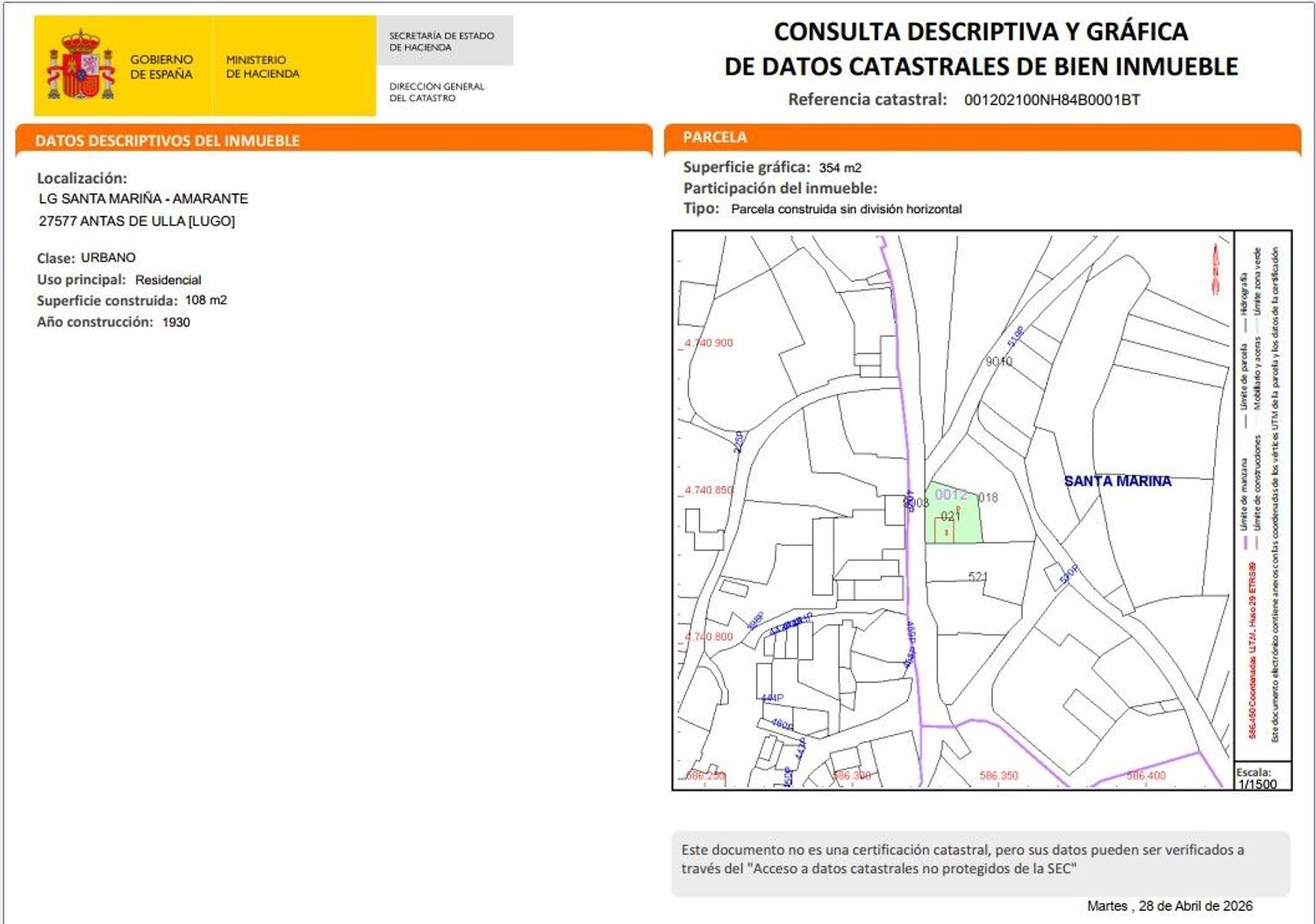Click the title line 'CONSULTA DESCRIPTIVA Y GRÁFICA'
This screenshot has height=924, width=1316.
(x=981, y=32)
